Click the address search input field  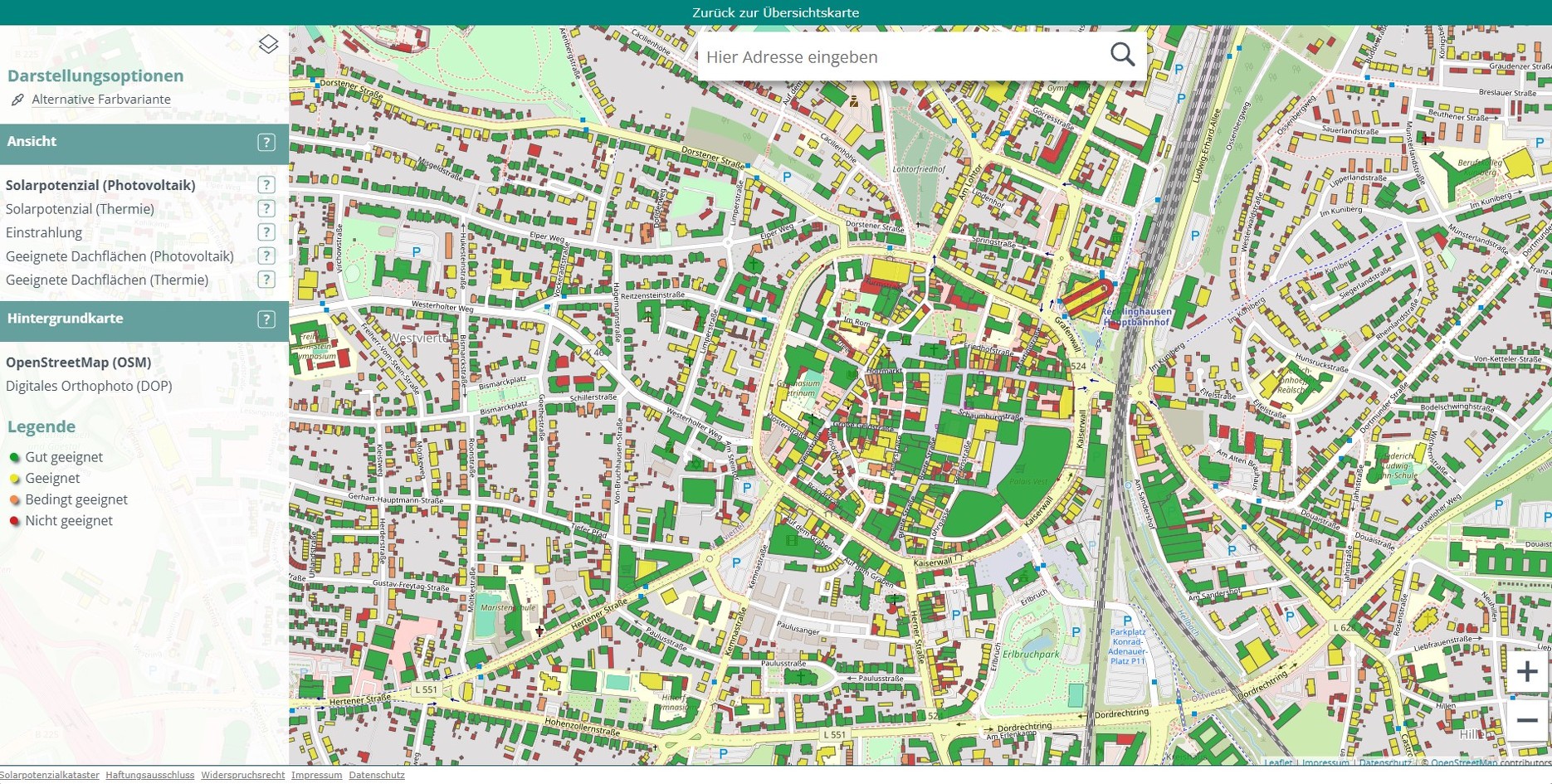[x=900, y=57]
